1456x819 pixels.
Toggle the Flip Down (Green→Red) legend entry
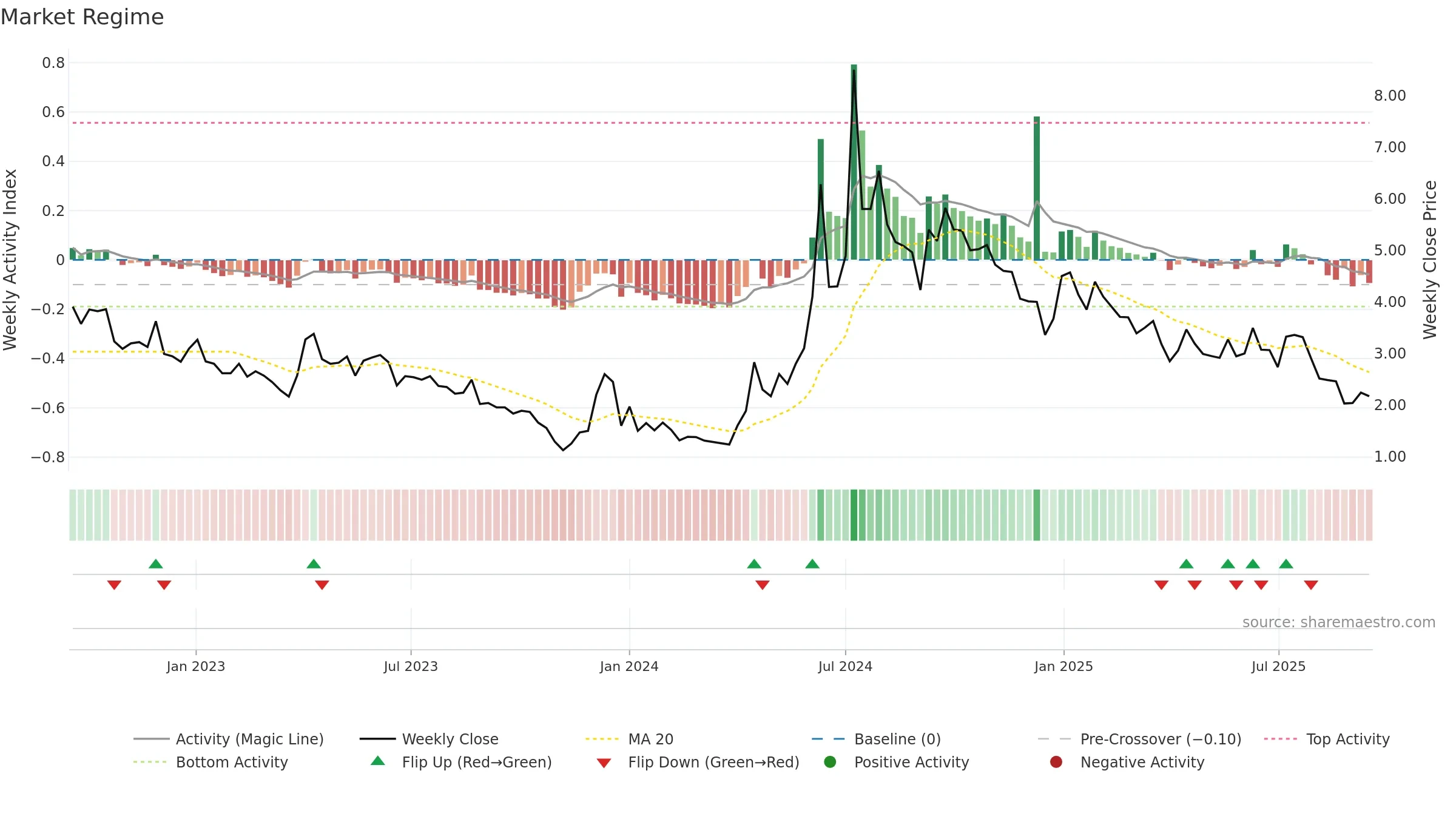(x=698, y=762)
